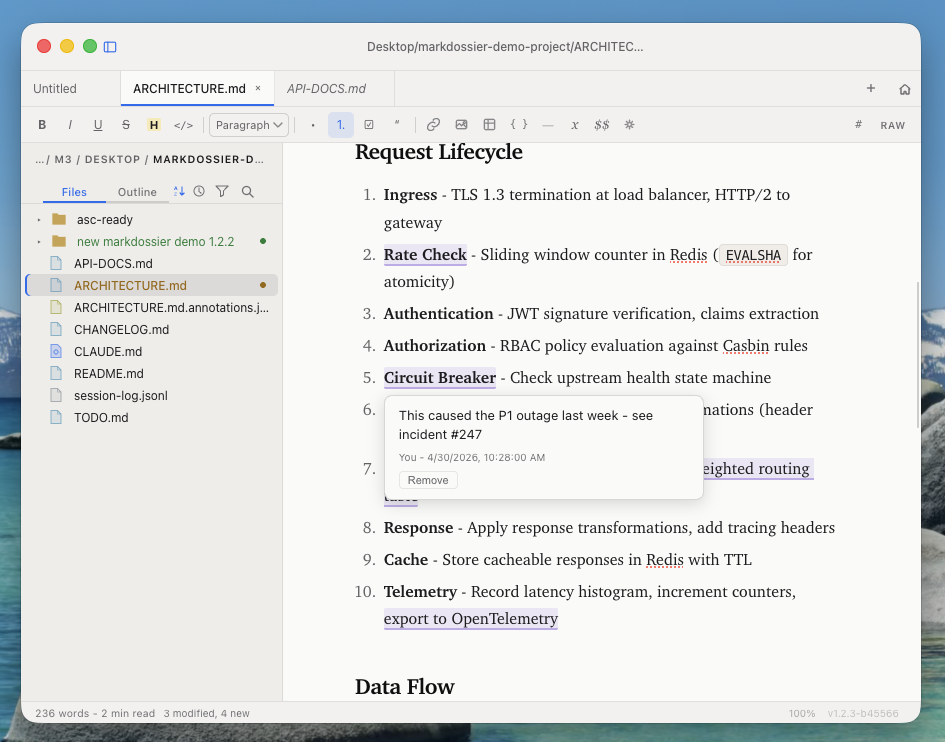Apply strikethrough formatting
Screen dimensions: 945x742
(125, 125)
